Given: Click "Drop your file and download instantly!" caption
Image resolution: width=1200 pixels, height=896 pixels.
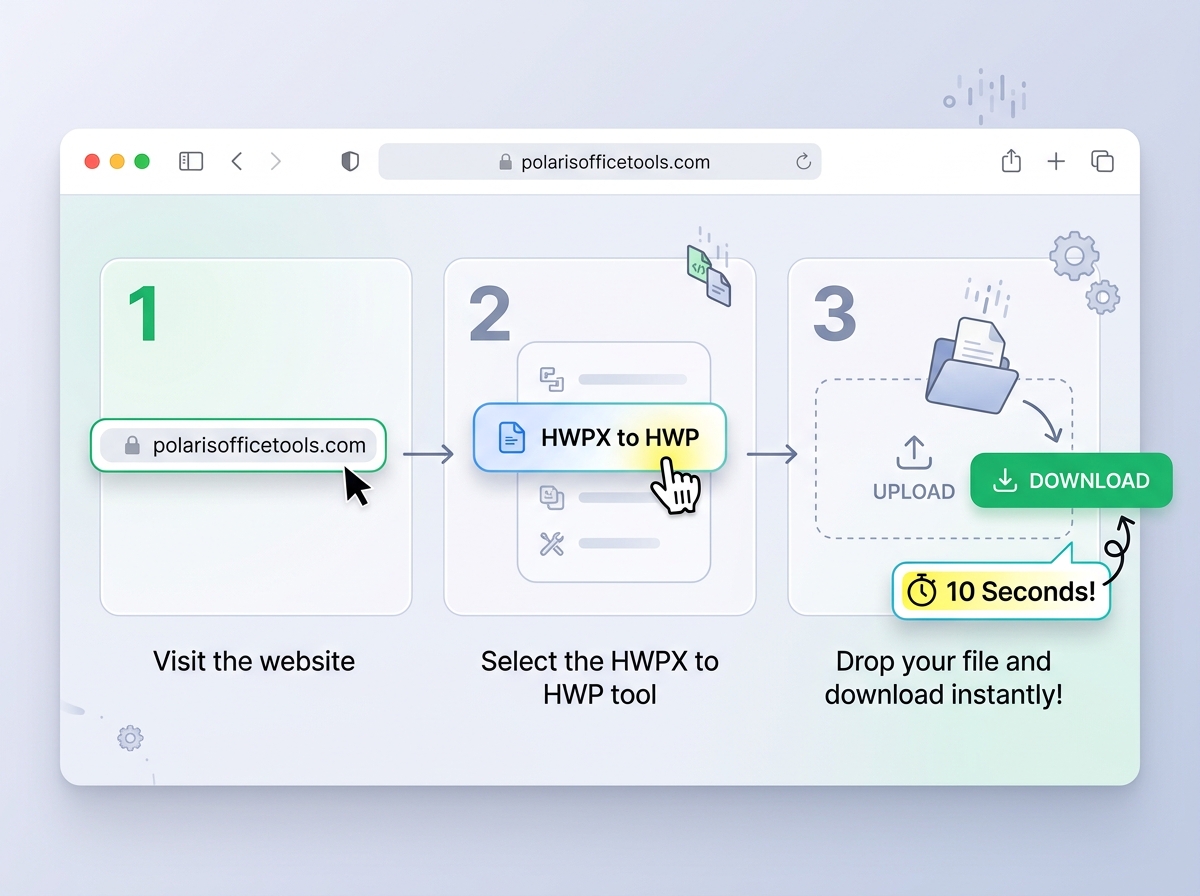Looking at the screenshot, I should tap(944, 677).
